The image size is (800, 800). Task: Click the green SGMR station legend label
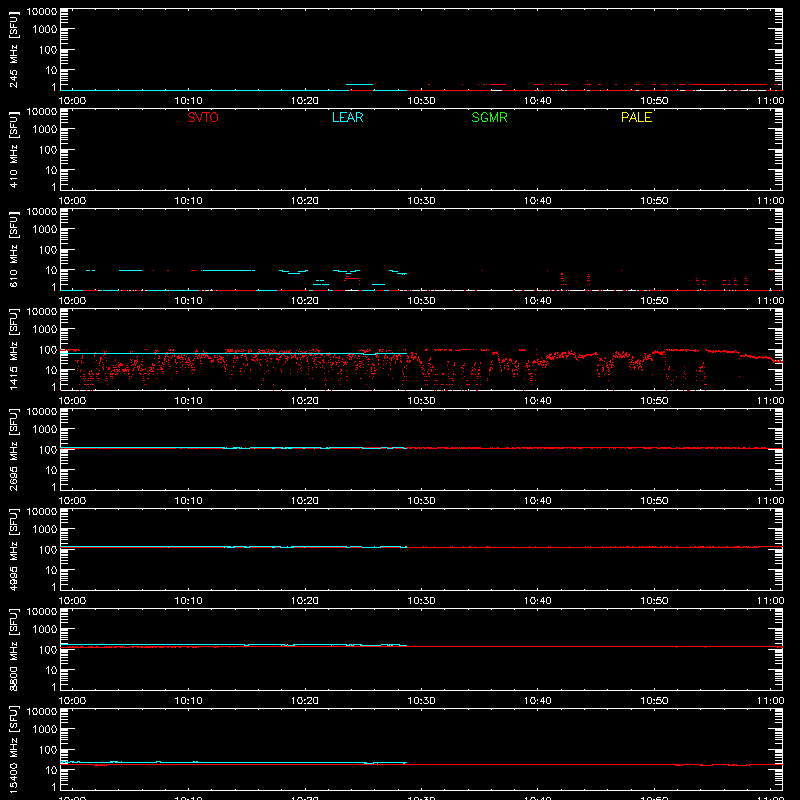[x=489, y=117]
